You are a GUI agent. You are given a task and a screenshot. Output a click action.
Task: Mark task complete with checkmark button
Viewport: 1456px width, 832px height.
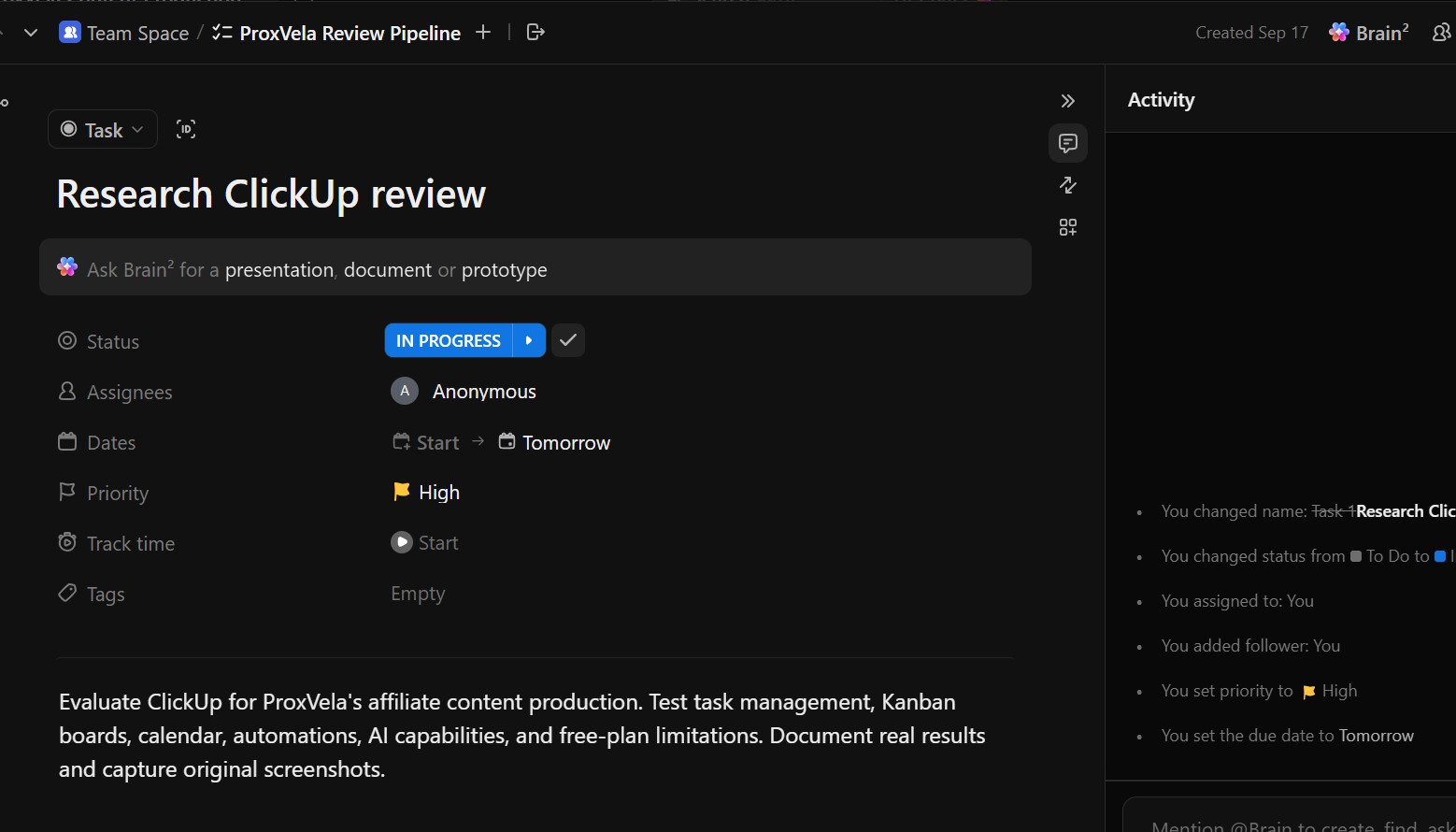tap(568, 340)
